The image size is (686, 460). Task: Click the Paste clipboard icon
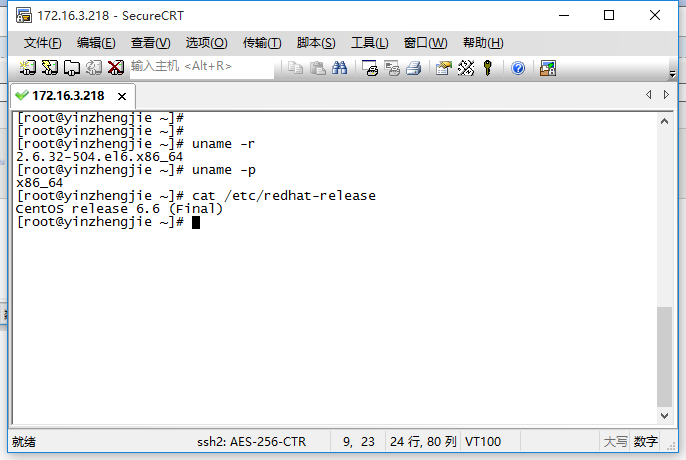[x=318, y=68]
